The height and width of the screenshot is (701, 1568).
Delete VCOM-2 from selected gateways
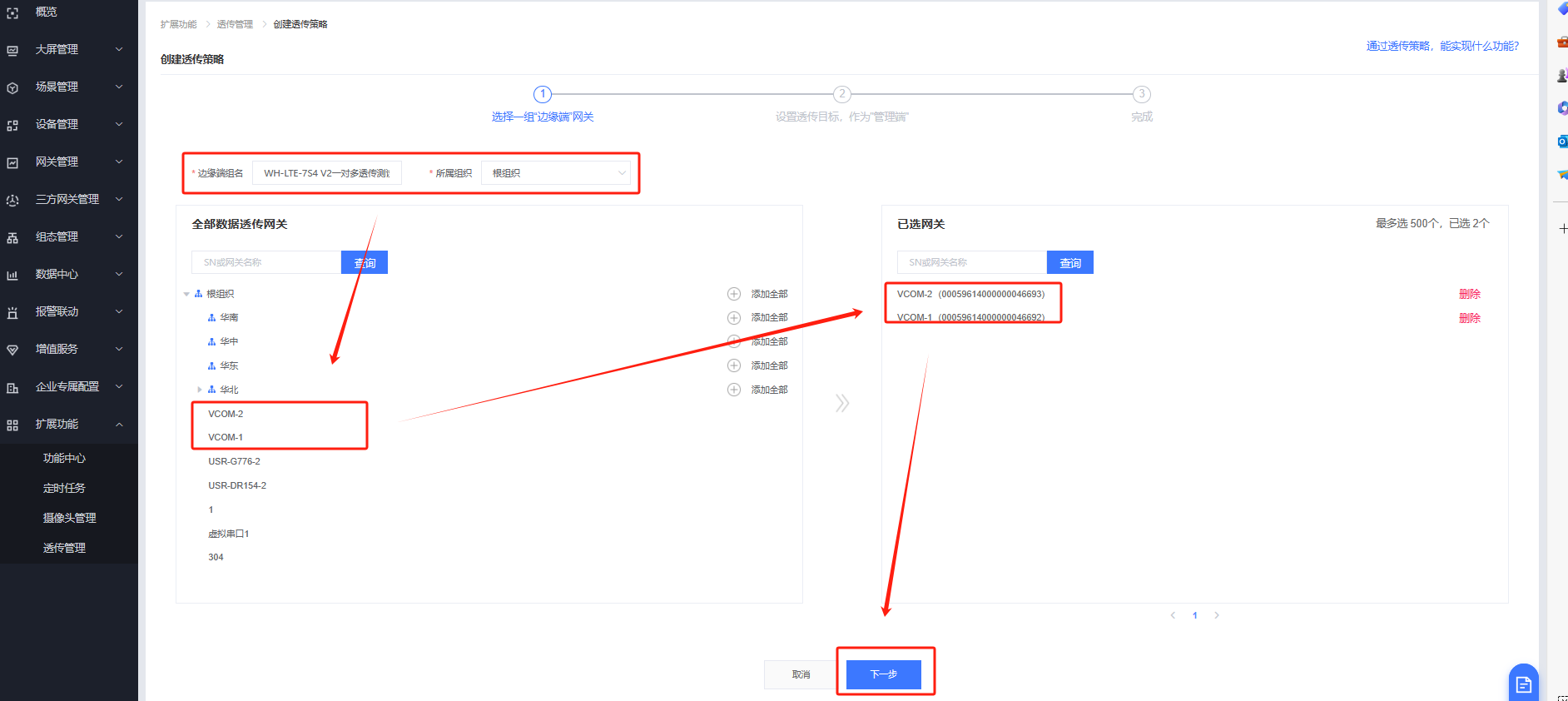(x=1470, y=294)
